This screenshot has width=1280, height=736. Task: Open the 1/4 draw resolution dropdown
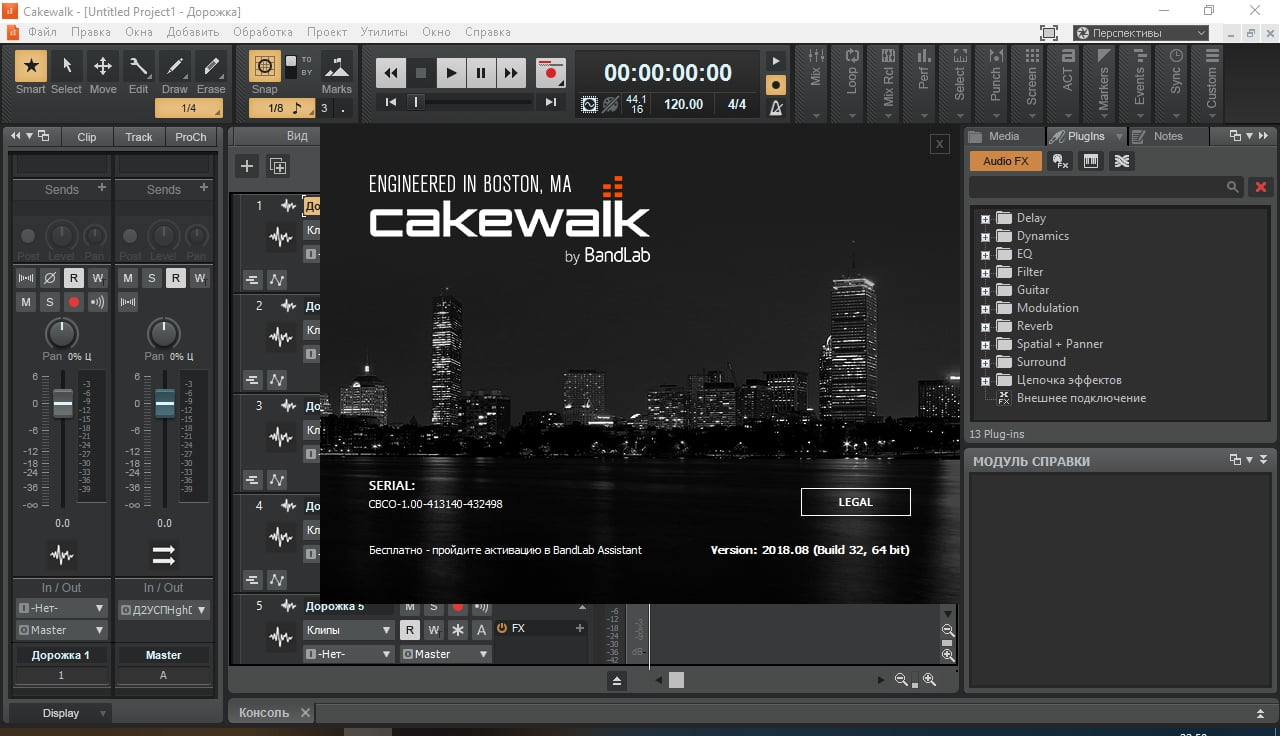coord(188,108)
